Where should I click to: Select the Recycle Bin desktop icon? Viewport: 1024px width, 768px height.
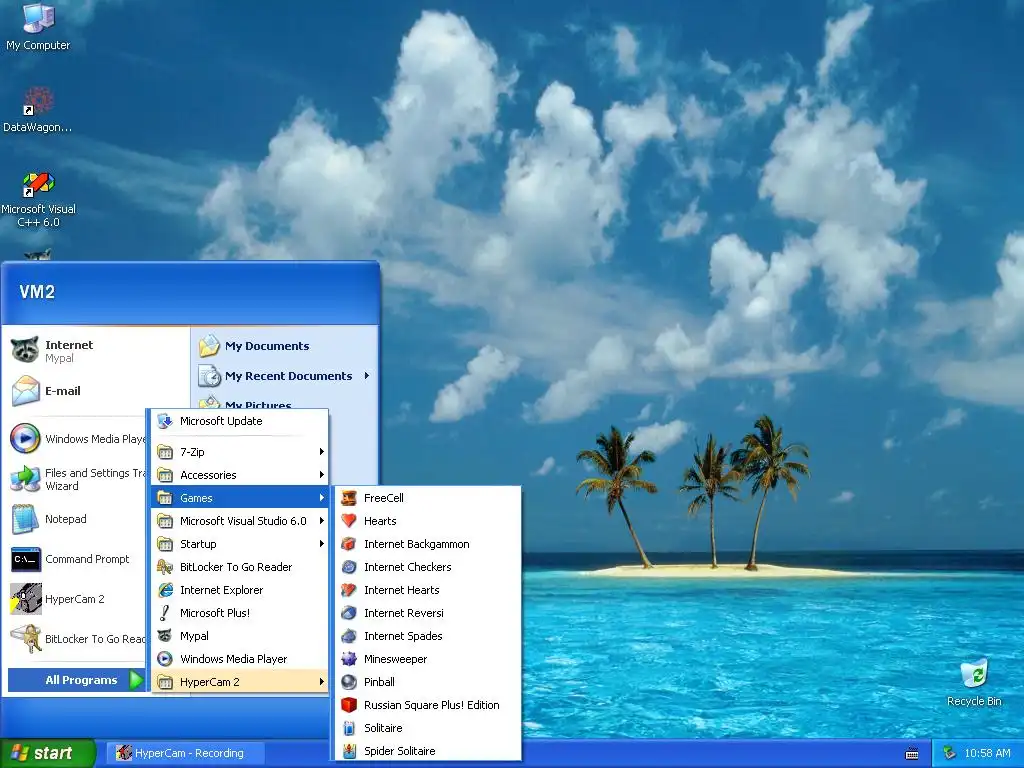point(974,674)
